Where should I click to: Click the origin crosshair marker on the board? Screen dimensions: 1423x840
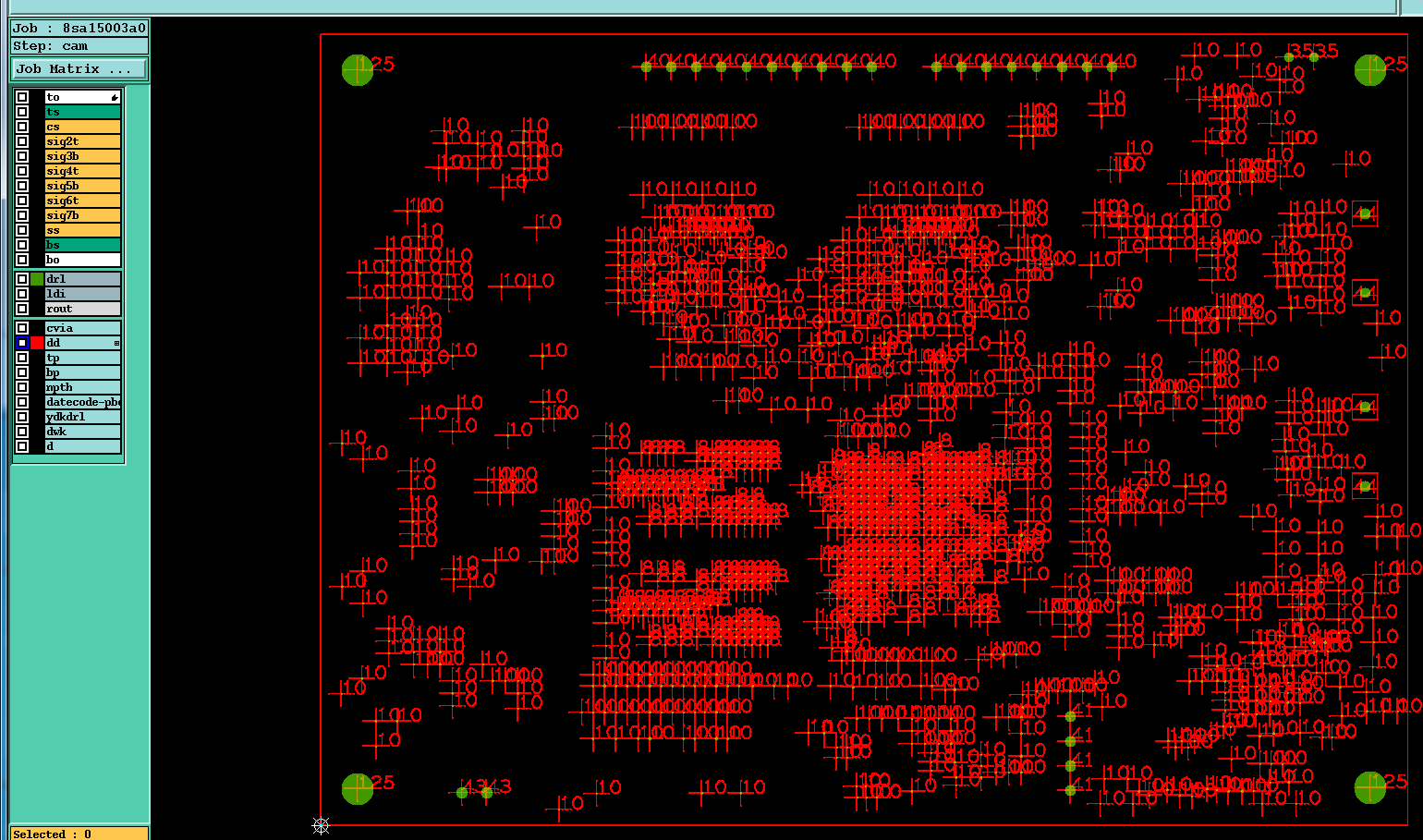pyautogui.click(x=321, y=825)
